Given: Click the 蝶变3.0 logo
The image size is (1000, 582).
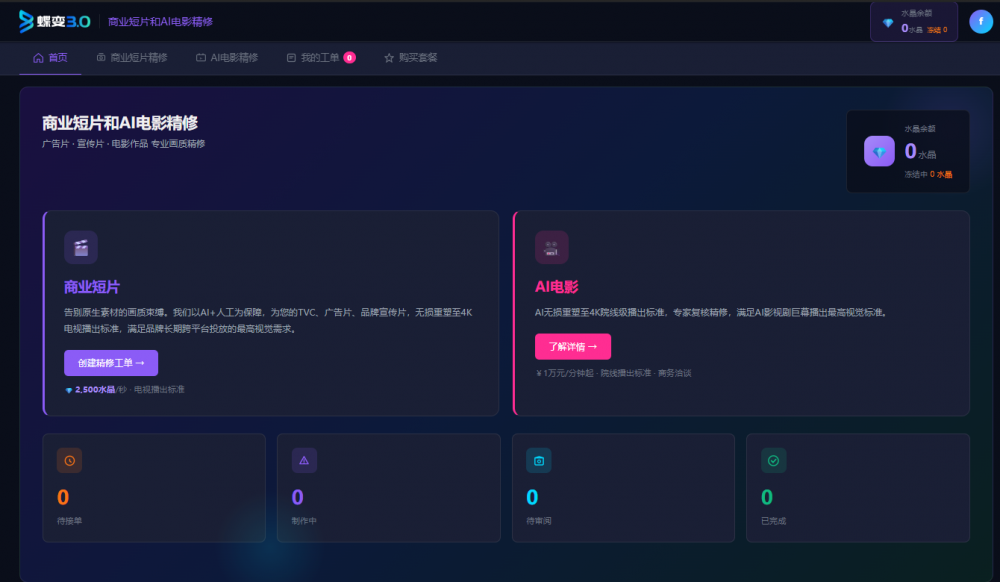Looking at the screenshot, I should click(x=55, y=21).
